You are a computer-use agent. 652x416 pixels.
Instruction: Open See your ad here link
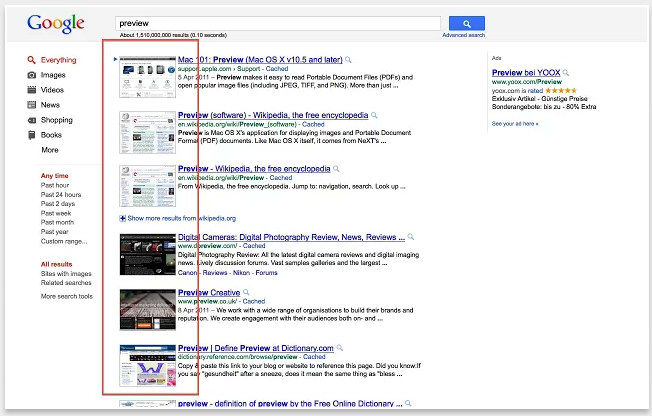tap(515, 124)
